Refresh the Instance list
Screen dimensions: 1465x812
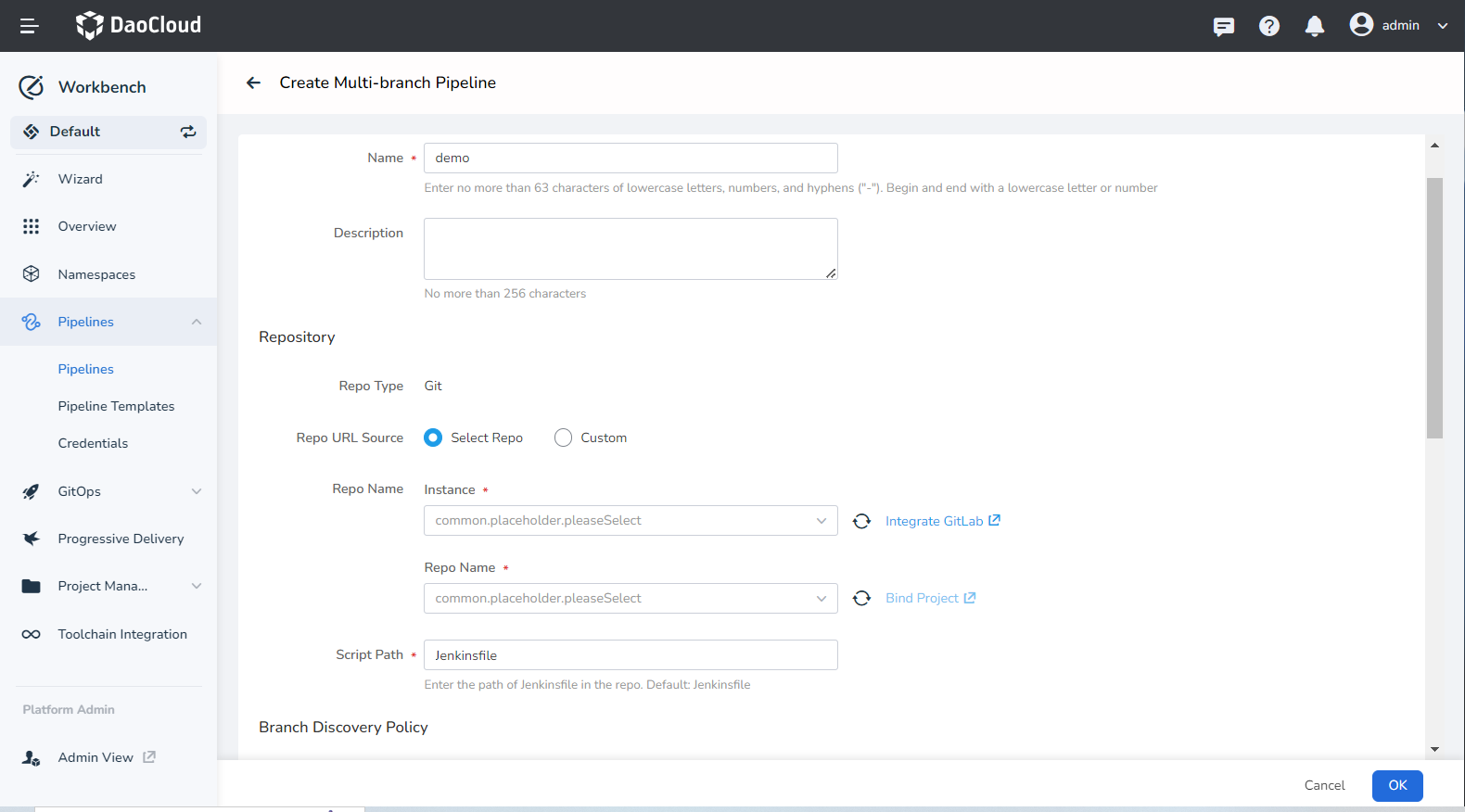point(861,521)
